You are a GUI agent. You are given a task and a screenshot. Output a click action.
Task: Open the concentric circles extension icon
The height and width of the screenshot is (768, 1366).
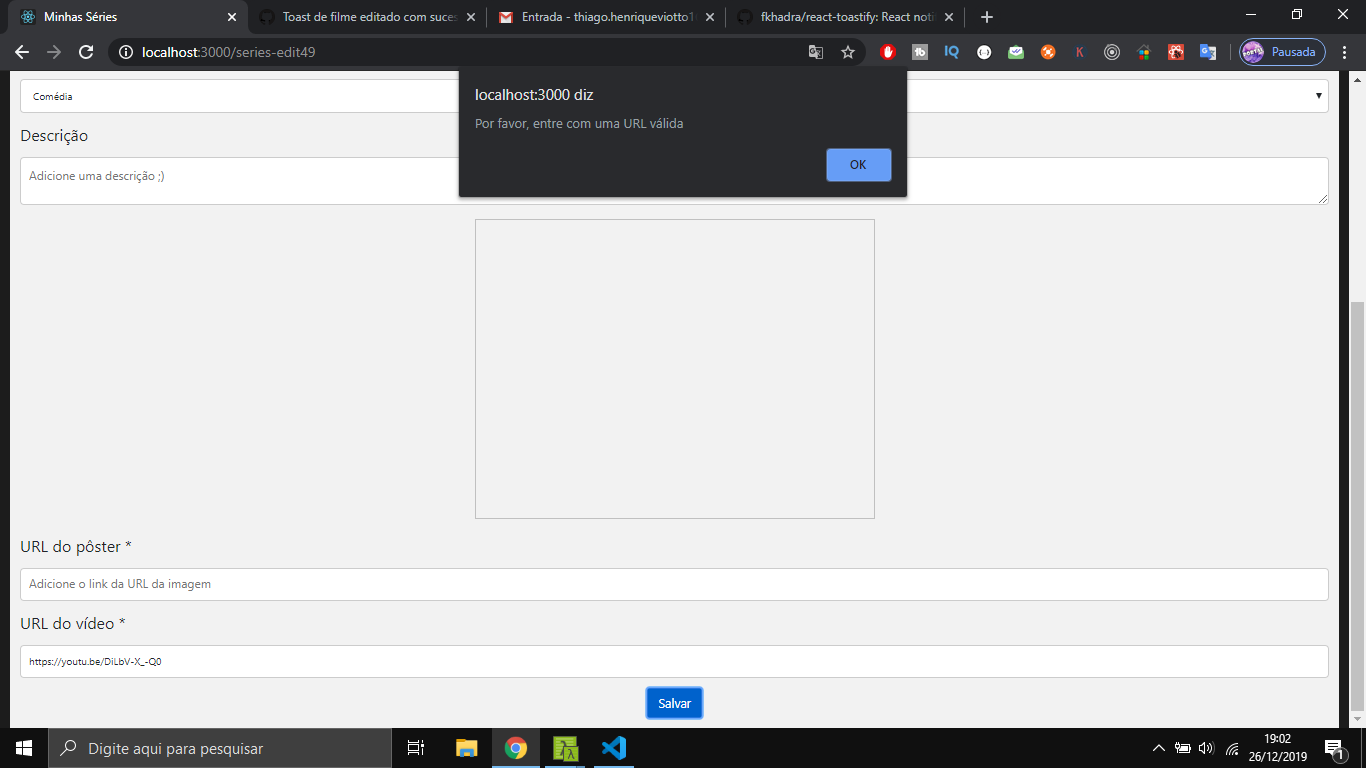tap(1112, 52)
